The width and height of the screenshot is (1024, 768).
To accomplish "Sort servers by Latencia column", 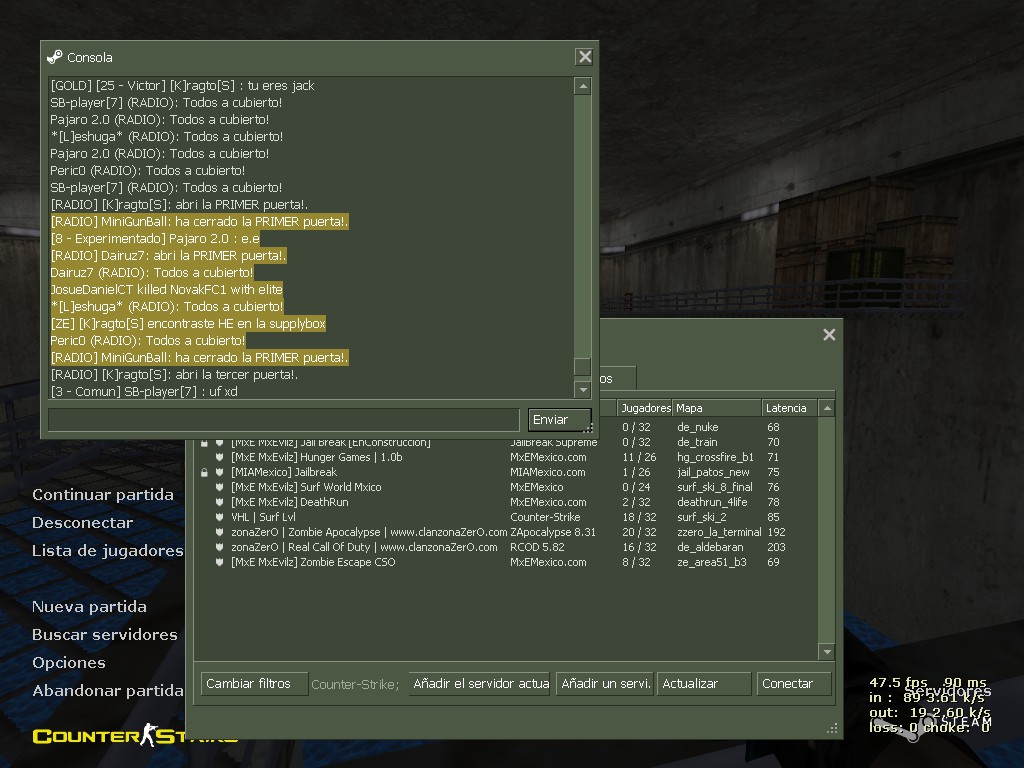I will (789, 408).
